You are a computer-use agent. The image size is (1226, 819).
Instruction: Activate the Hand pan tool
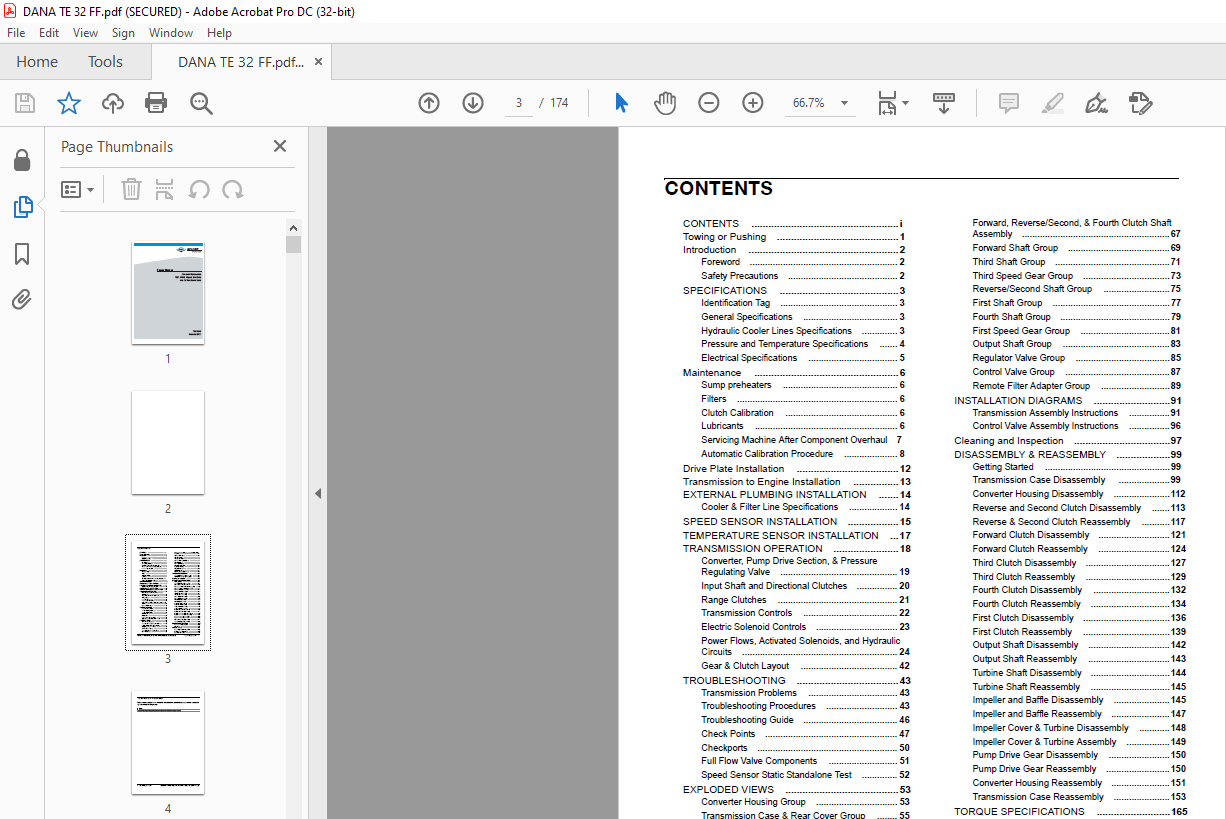click(x=665, y=103)
